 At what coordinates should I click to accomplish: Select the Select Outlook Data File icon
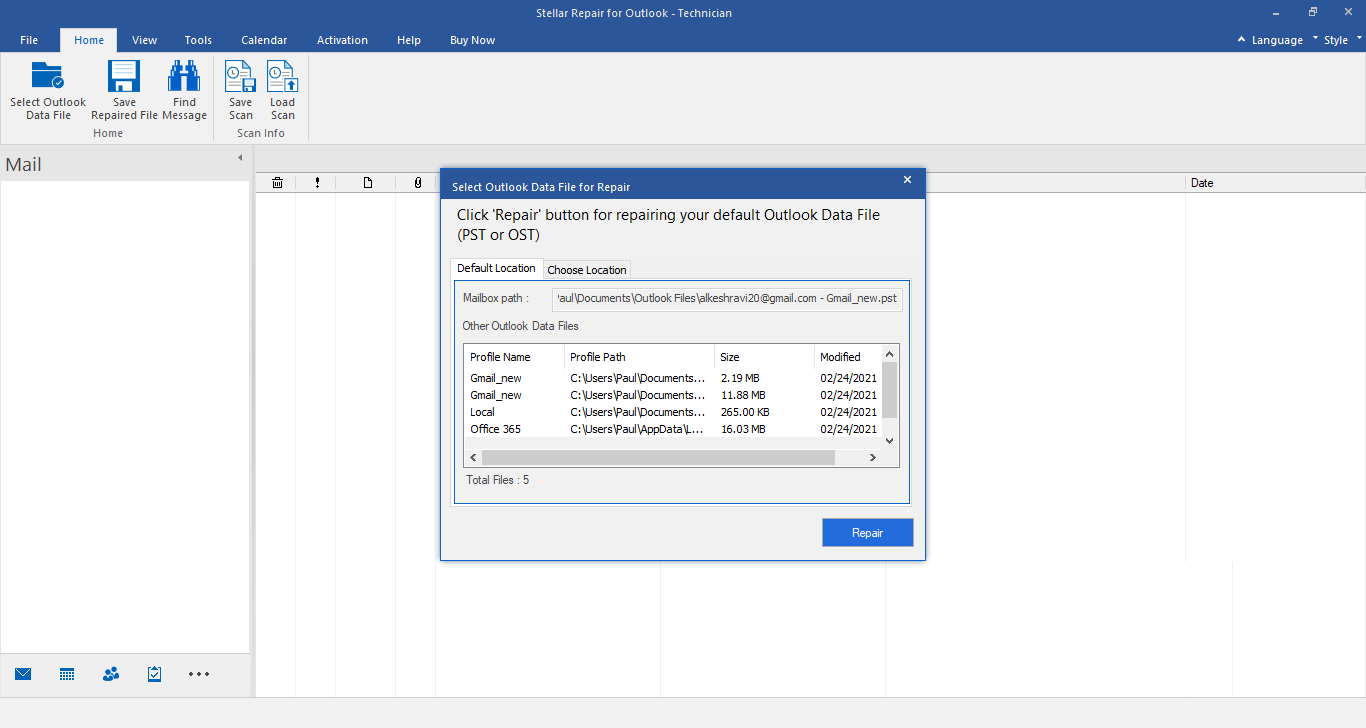(47, 88)
